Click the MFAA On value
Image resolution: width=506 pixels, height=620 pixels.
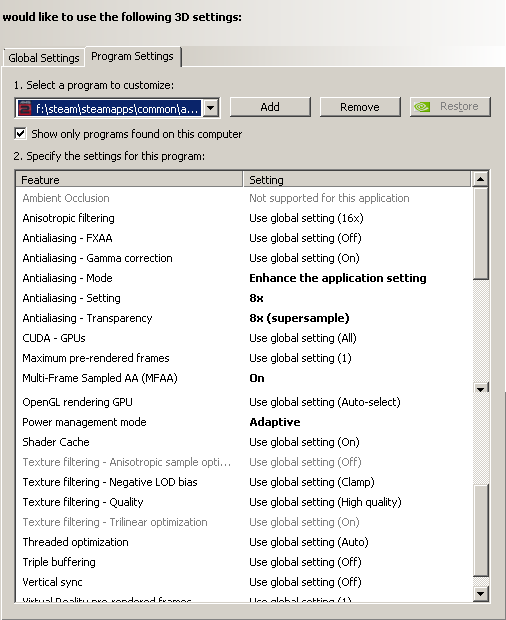point(257,378)
